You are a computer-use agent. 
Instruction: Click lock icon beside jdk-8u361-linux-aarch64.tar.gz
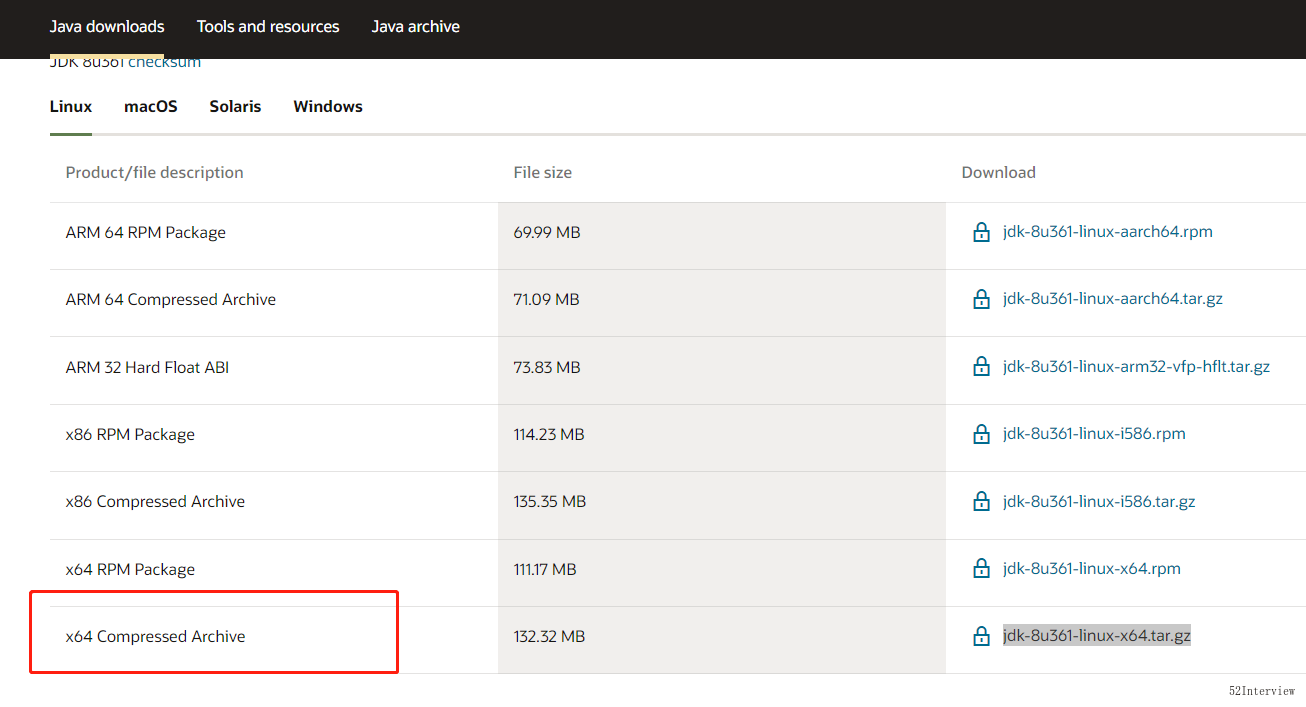(982, 299)
